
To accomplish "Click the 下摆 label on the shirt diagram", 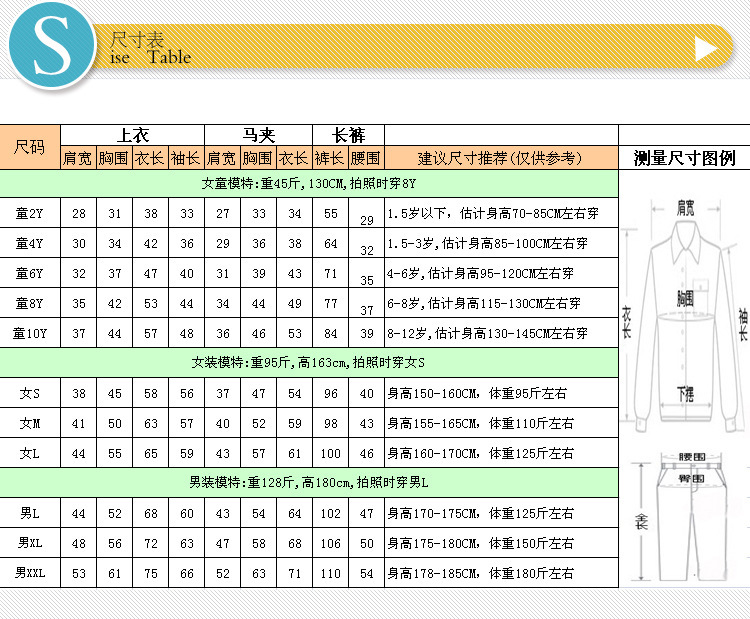I will 685,393.
